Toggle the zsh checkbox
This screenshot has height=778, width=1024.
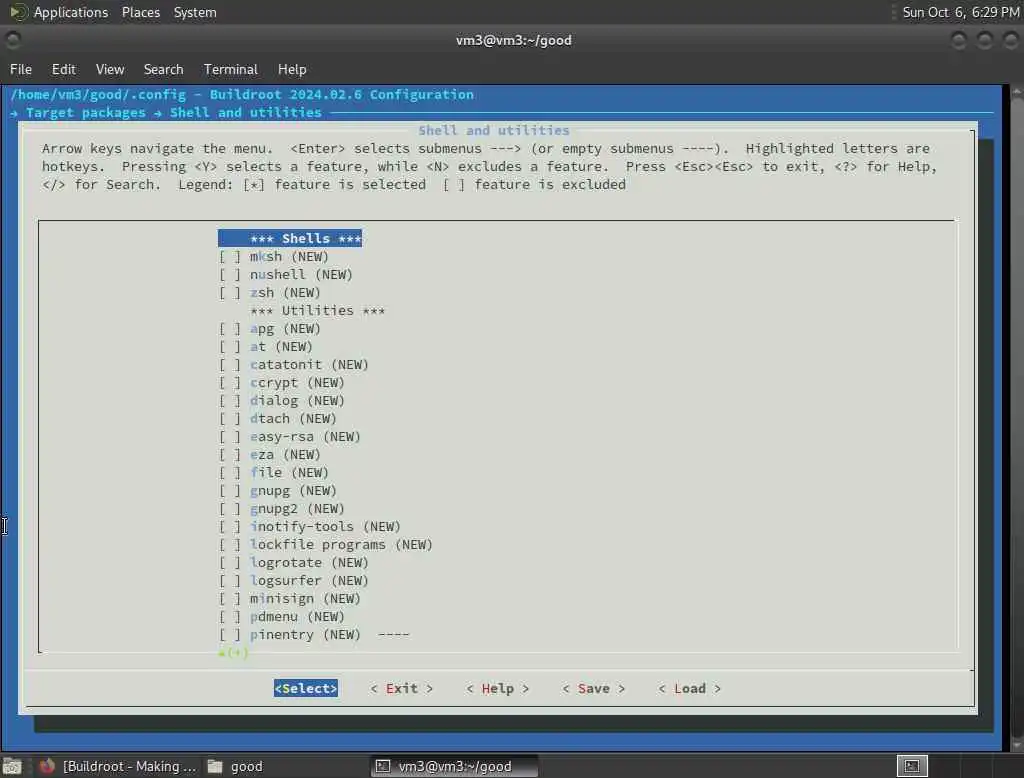(229, 293)
